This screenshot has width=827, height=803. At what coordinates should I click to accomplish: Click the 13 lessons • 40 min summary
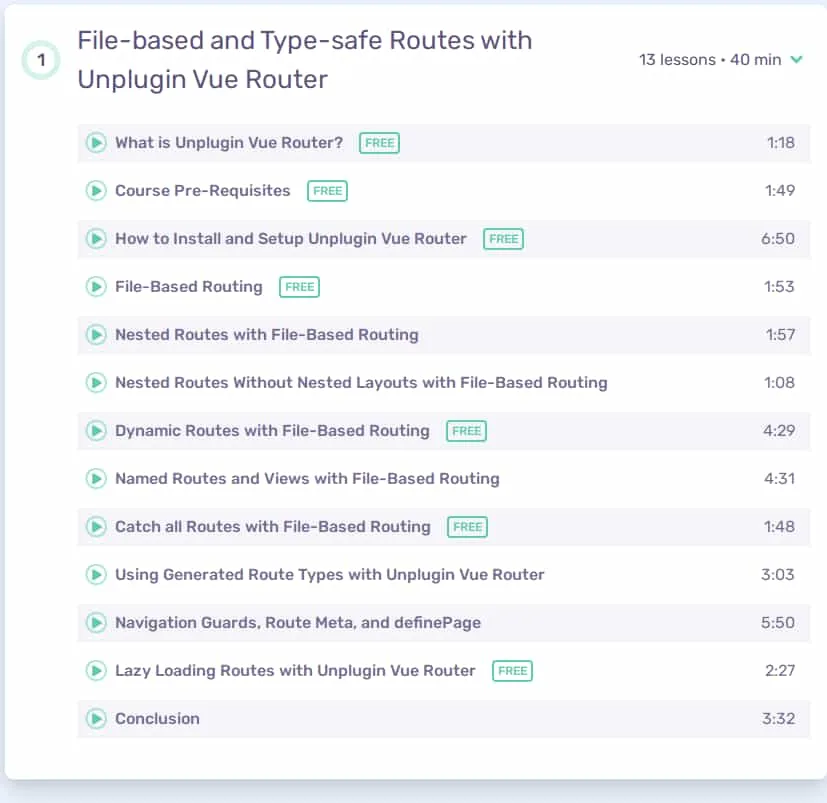[710, 60]
